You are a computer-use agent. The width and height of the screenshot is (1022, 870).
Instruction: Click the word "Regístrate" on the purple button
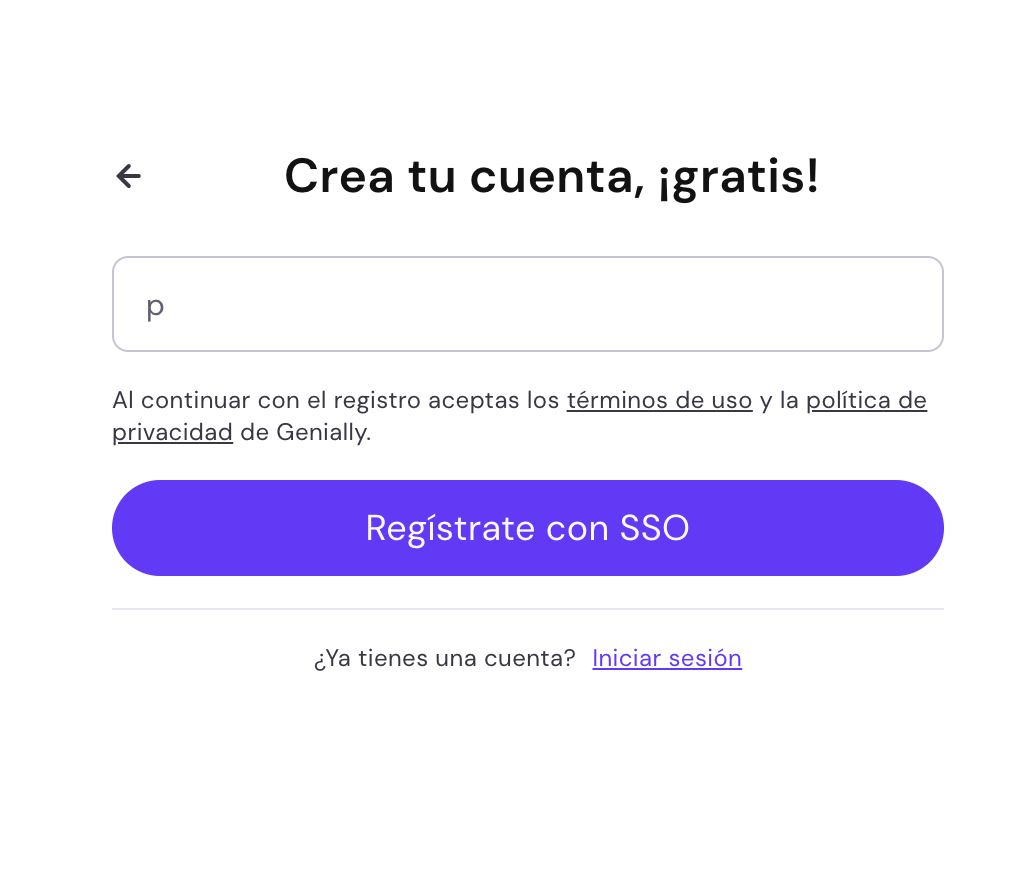click(450, 528)
